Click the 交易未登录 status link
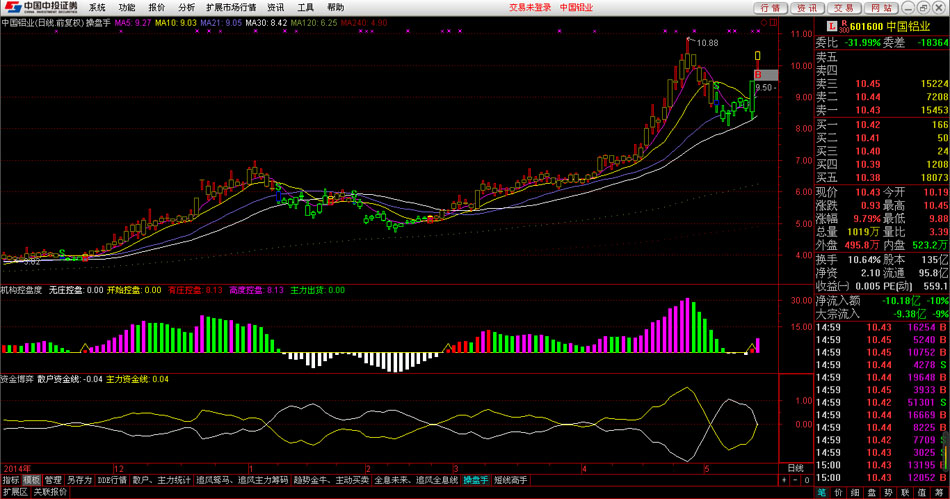The image size is (950, 499). point(530,7)
